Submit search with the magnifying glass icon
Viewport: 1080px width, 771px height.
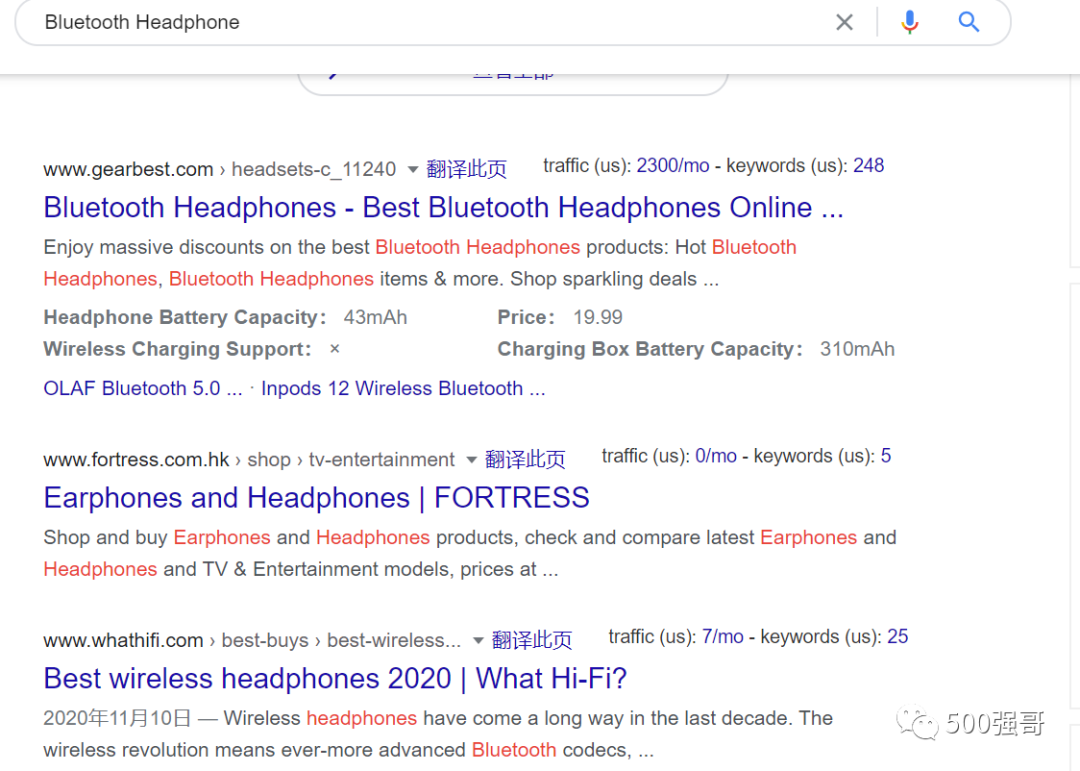coord(968,22)
